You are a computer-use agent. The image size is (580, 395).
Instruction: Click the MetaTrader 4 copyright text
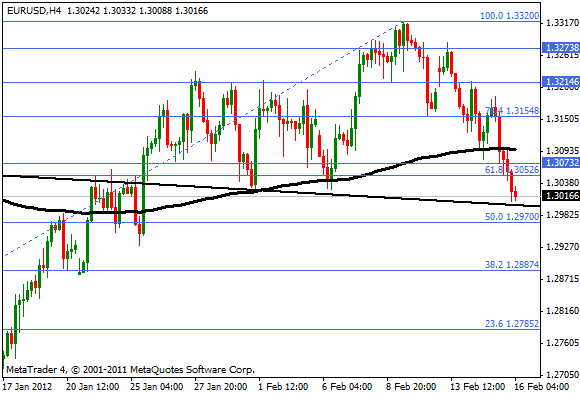(131, 369)
